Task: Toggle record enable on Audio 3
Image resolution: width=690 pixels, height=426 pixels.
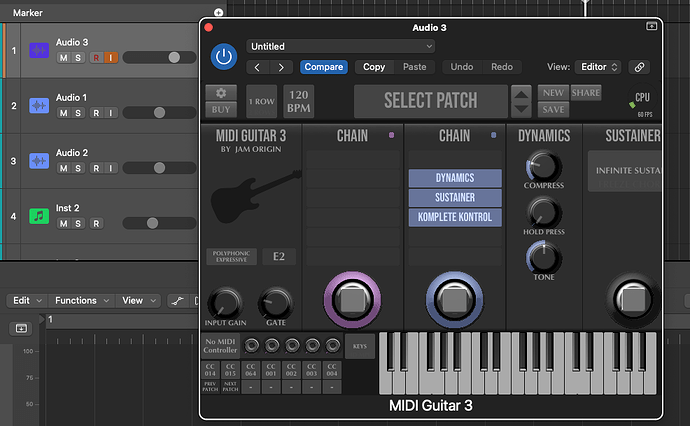Action: (x=96, y=58)
